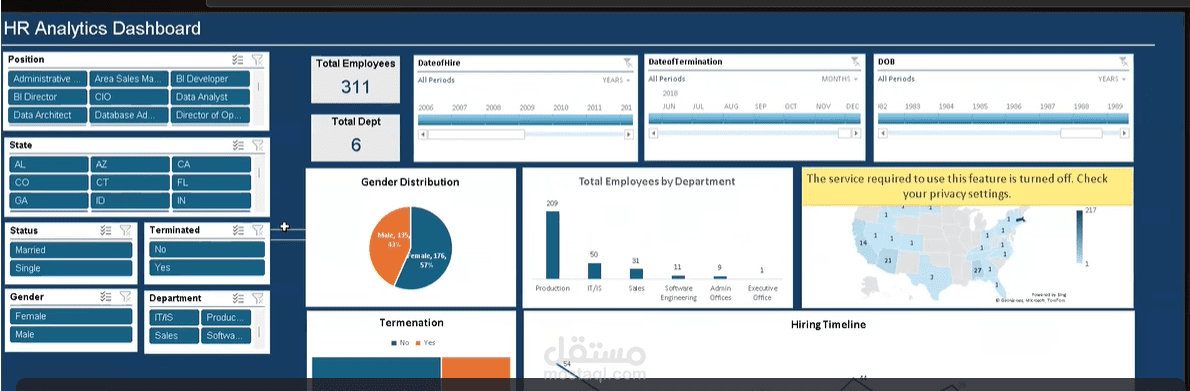The width and height of the screenshot is (1190, 391).
Task: Filter Position by Data Architect
Action: [48, 115]
